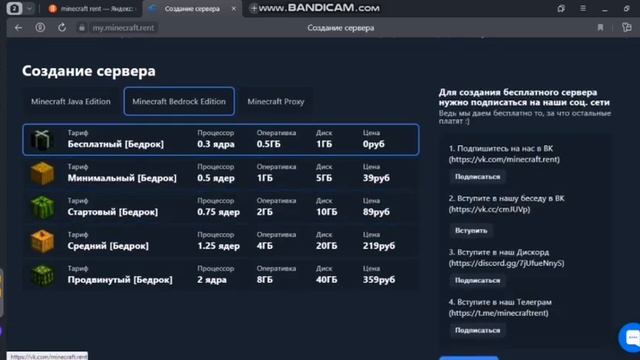Click Подписаться under the Telegram step
This screenshot has height=360, width=640.
point(477,330)
